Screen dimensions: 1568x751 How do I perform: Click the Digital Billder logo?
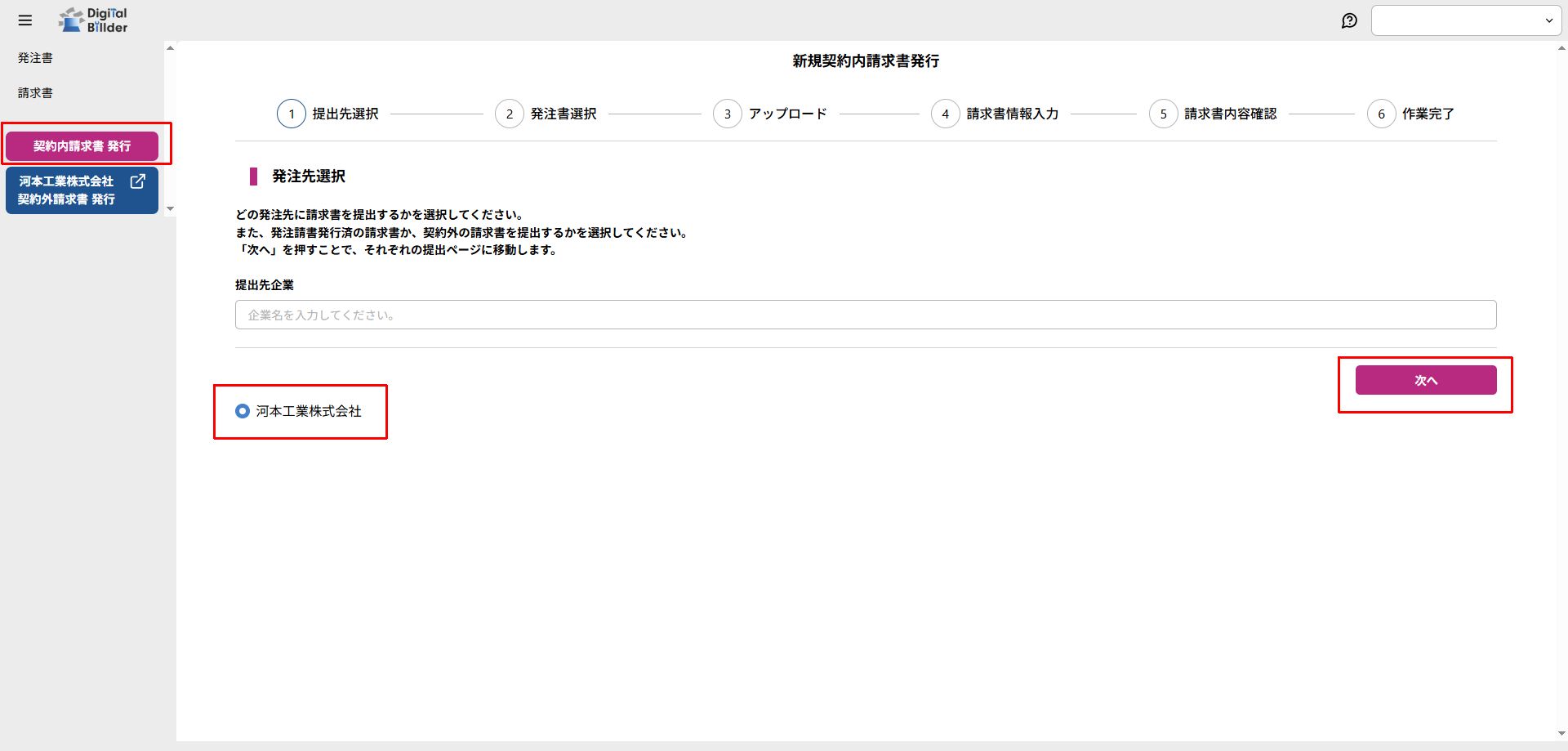[x=93, y=20]
